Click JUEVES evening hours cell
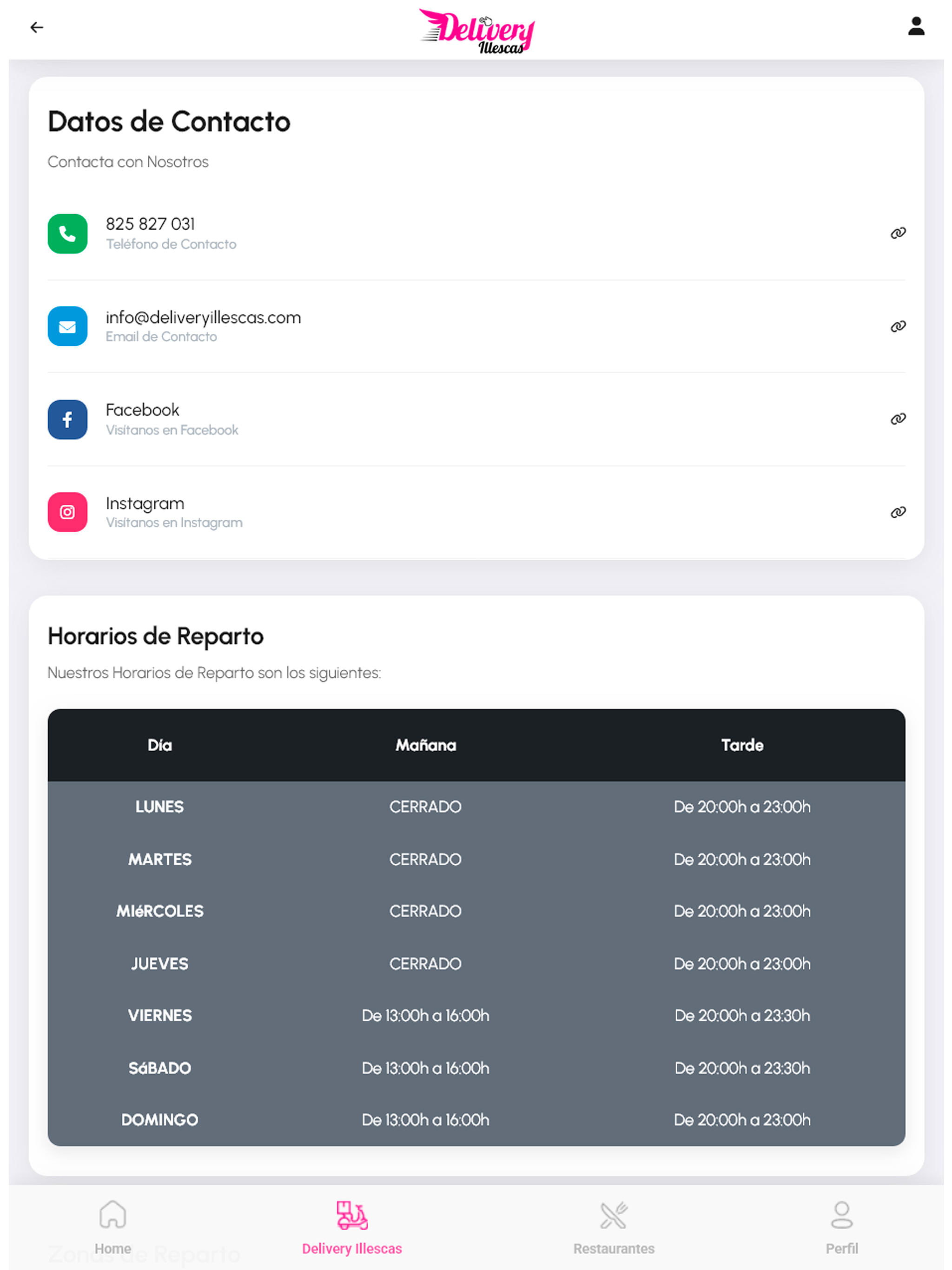This screenshot has height=1270, width=952. [x=742, y=964]
